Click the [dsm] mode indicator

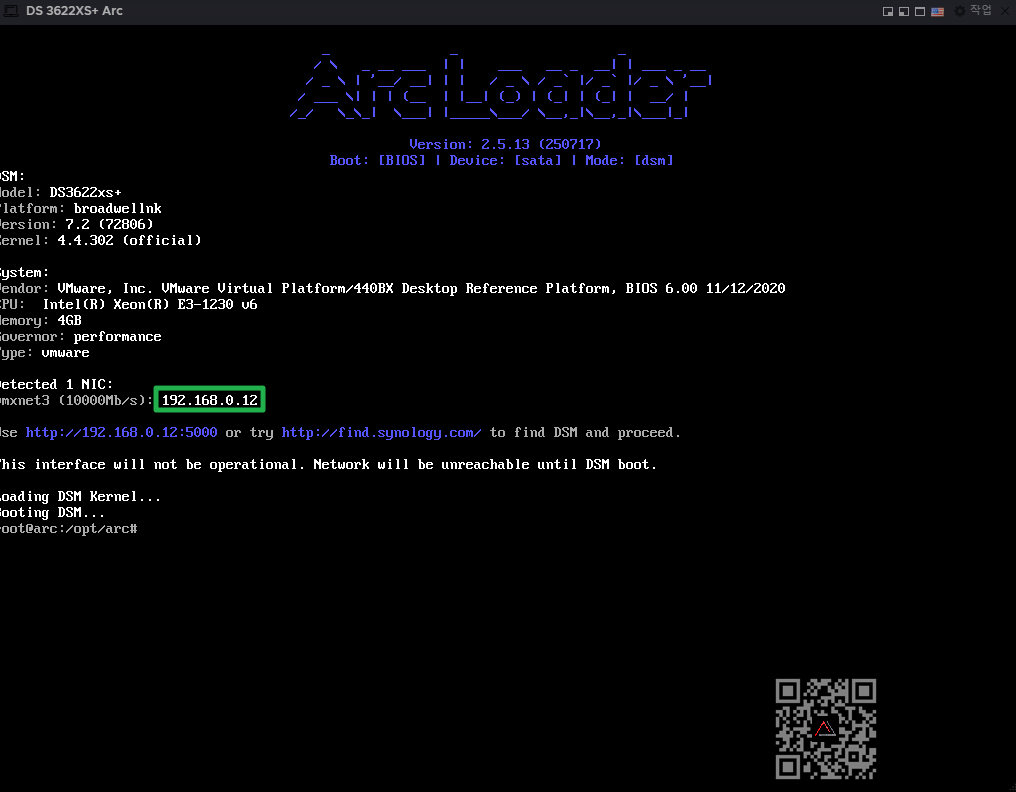[x=654, y=160]
